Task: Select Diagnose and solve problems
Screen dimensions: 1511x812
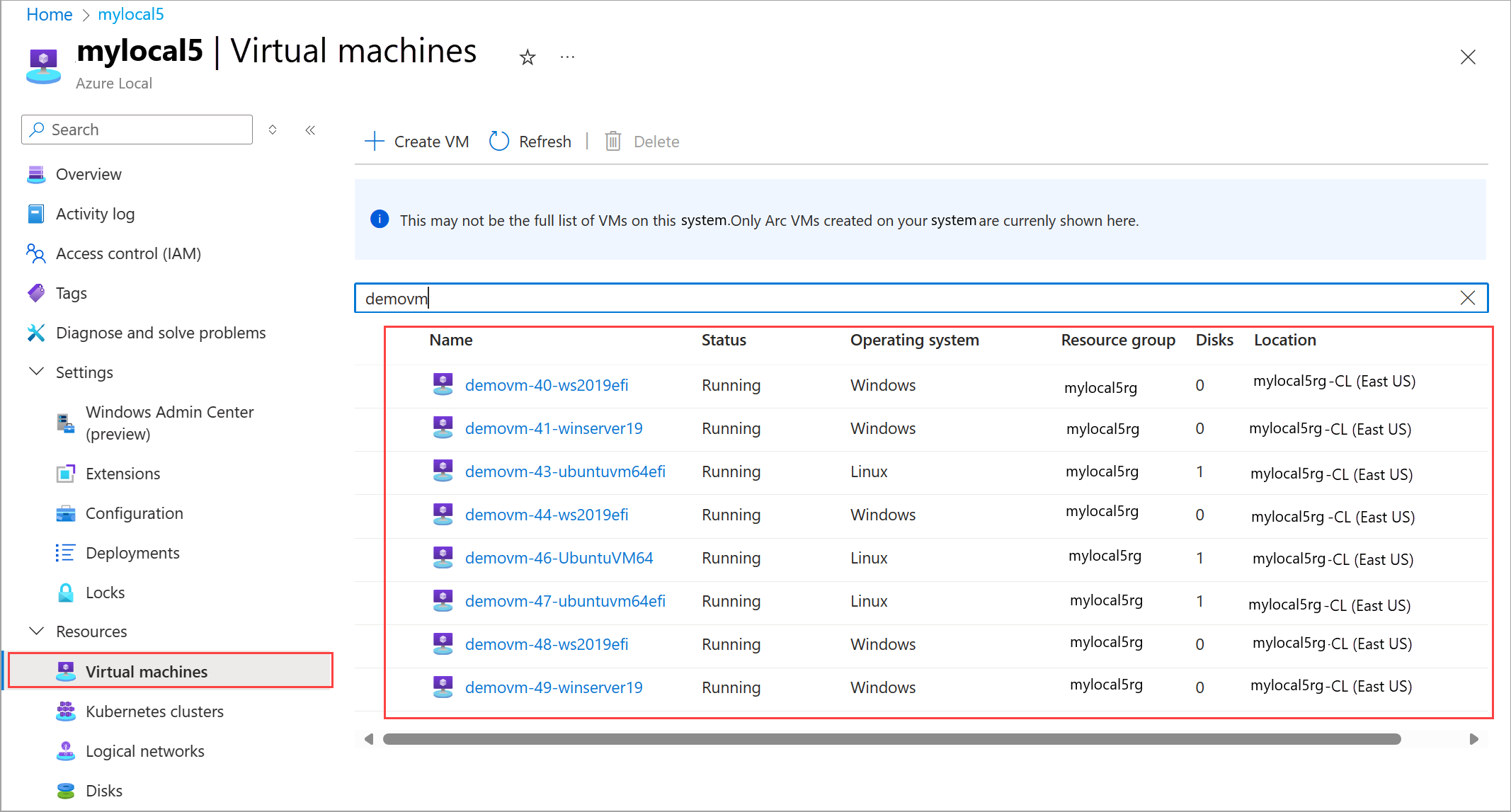Action: (x=161, y=332)
